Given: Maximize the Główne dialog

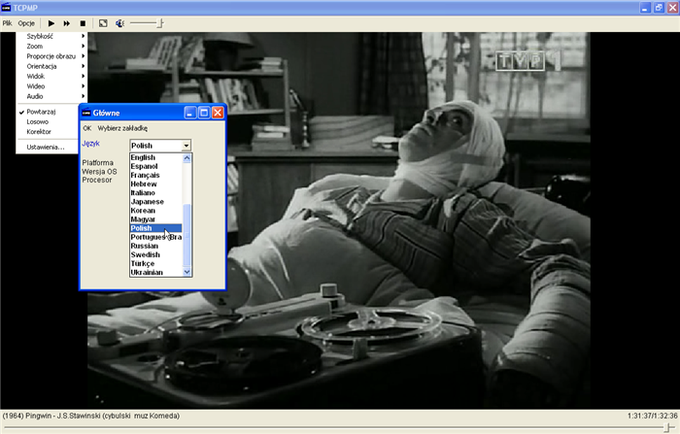Looking at the screenshot, I should 204,113.
